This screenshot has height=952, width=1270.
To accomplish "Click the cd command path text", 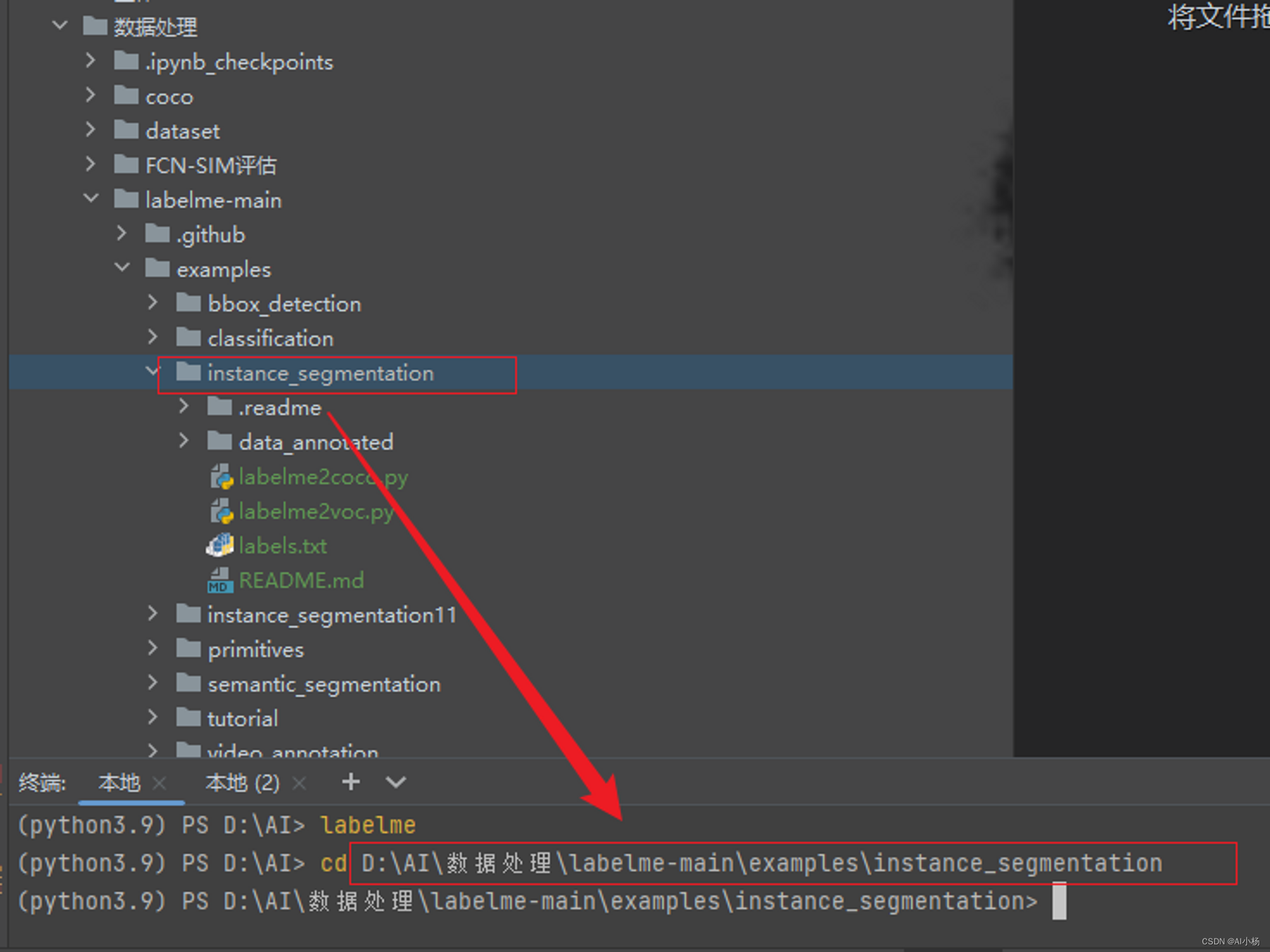I will 761,863.
